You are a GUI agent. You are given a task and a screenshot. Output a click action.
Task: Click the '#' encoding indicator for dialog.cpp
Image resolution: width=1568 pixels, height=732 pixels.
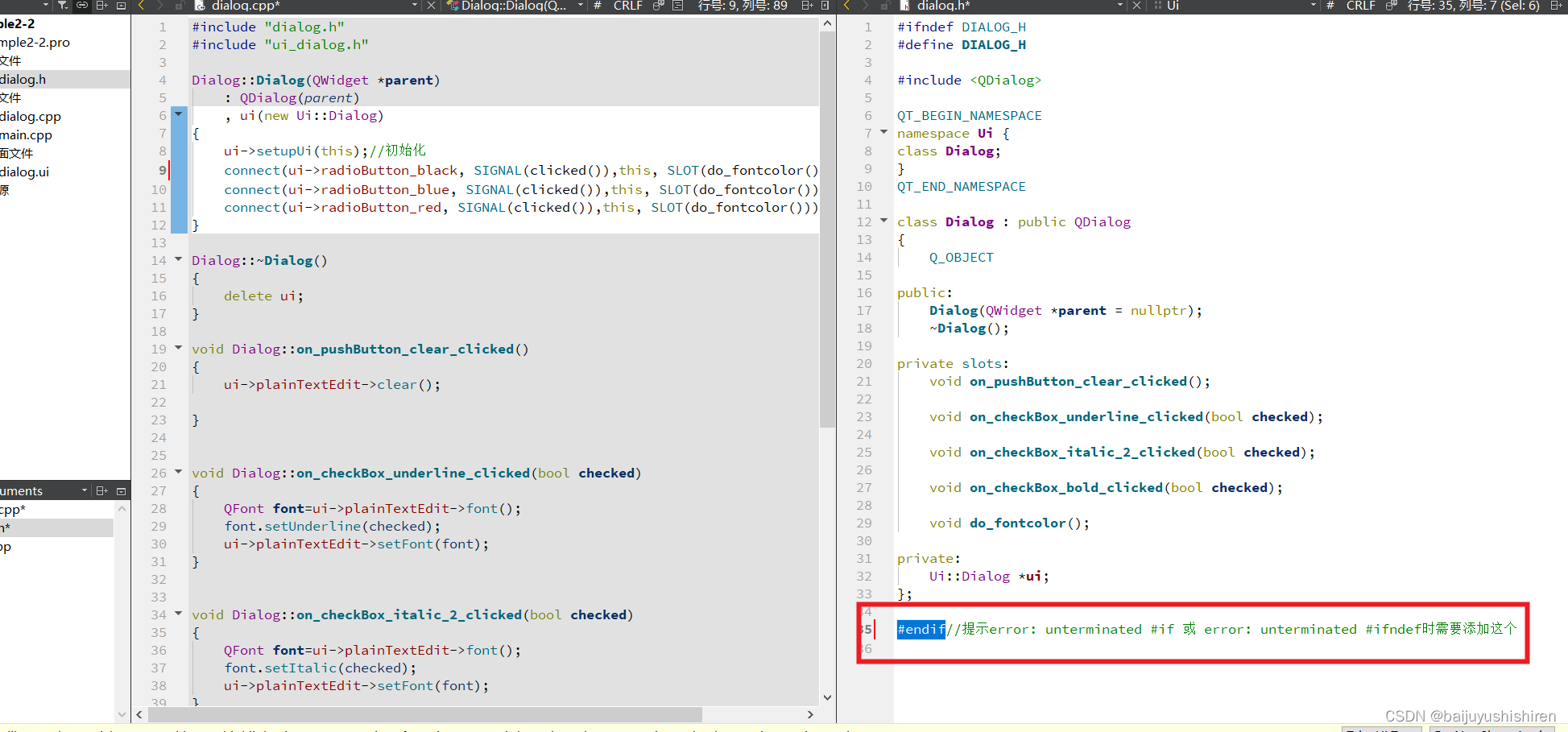(596, 6)
